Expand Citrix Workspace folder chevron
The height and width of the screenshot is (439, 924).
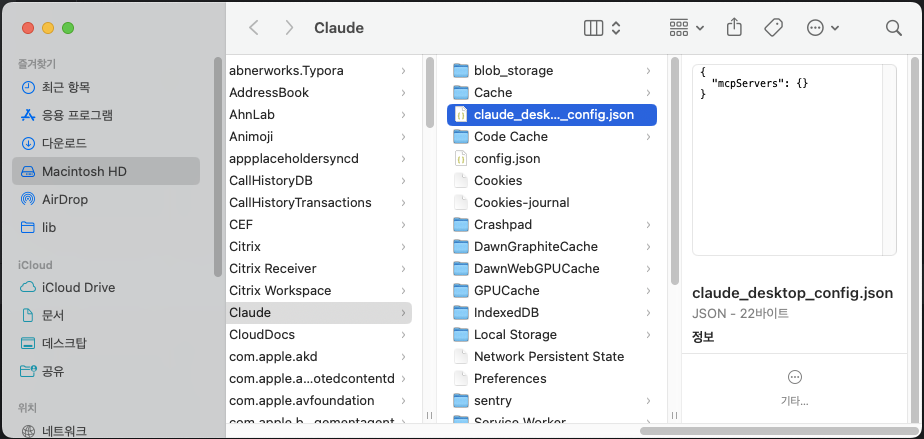point(403,291)
